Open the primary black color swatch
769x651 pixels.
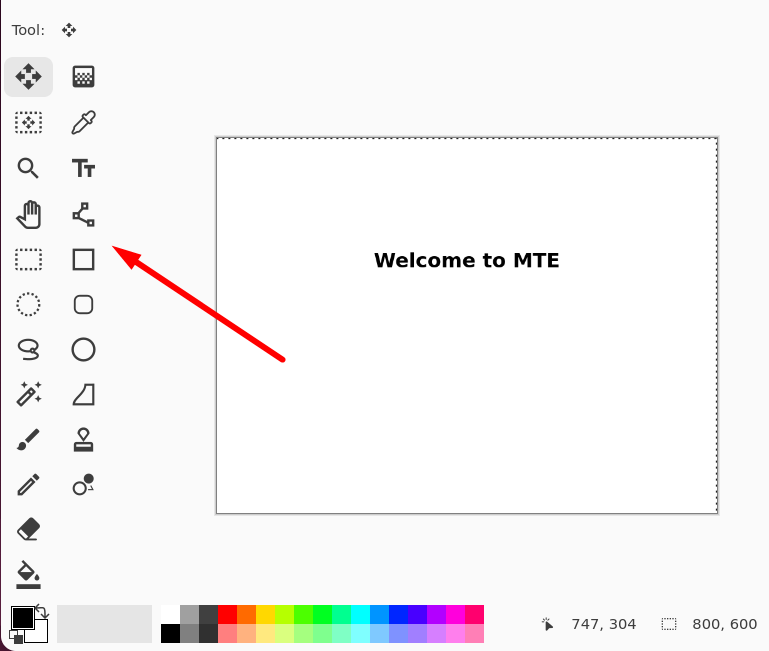(23, 618)
